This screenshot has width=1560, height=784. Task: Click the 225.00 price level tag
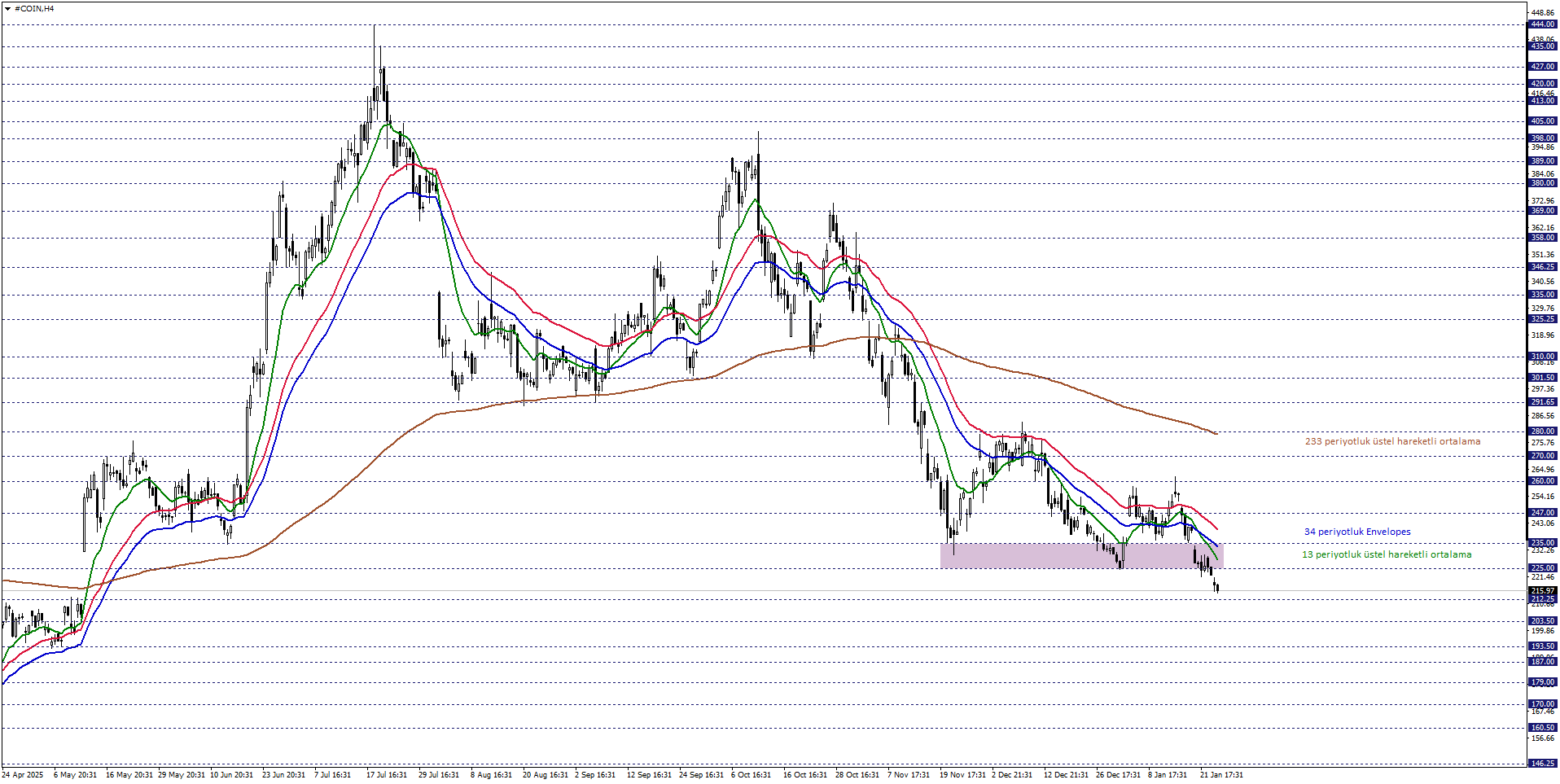(1542, 568)
